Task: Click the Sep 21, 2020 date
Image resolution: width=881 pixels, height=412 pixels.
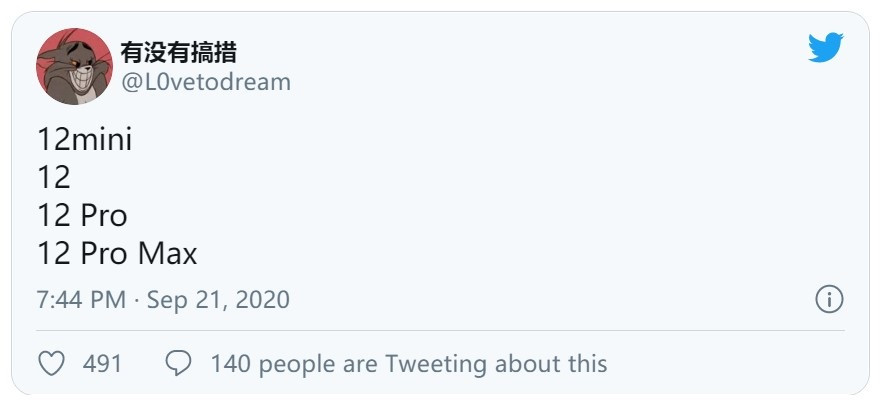Action: (218, 300)
